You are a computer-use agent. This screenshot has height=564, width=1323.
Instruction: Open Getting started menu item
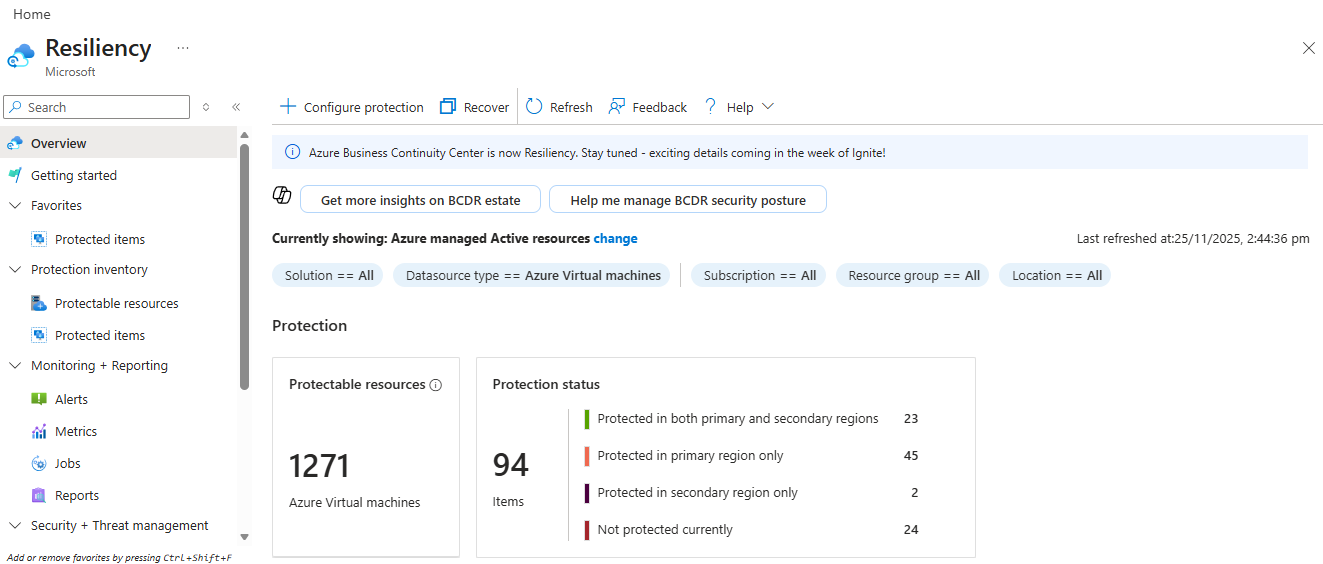(74, 176)
